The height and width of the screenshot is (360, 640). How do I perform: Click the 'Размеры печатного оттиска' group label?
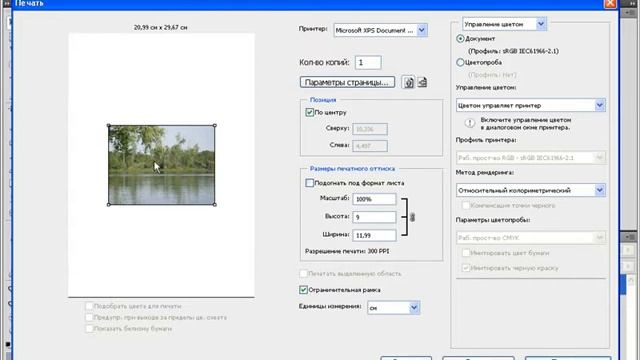pyautogui.click(x=352, y=169)
